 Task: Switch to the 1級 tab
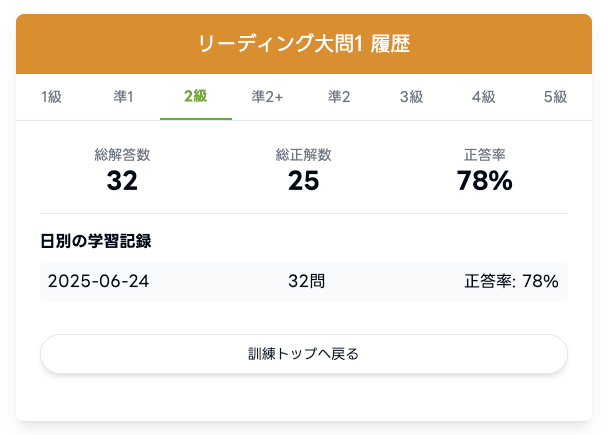[x=52, y=97]
